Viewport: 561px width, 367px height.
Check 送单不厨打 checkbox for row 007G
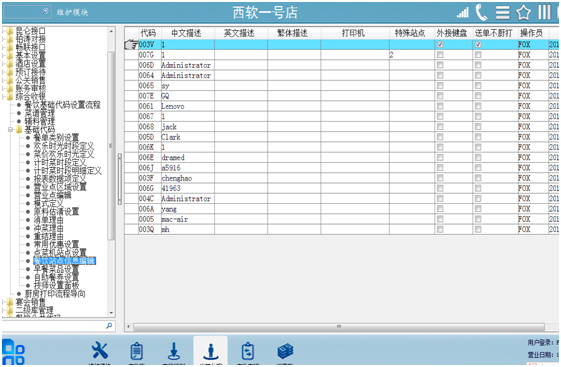pos(478,55)
